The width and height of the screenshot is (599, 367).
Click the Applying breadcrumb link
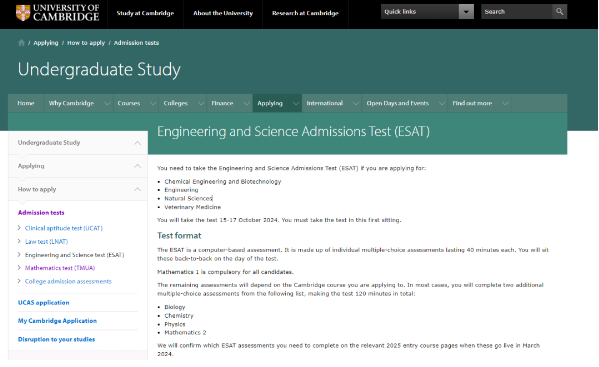tap(46, 43)
